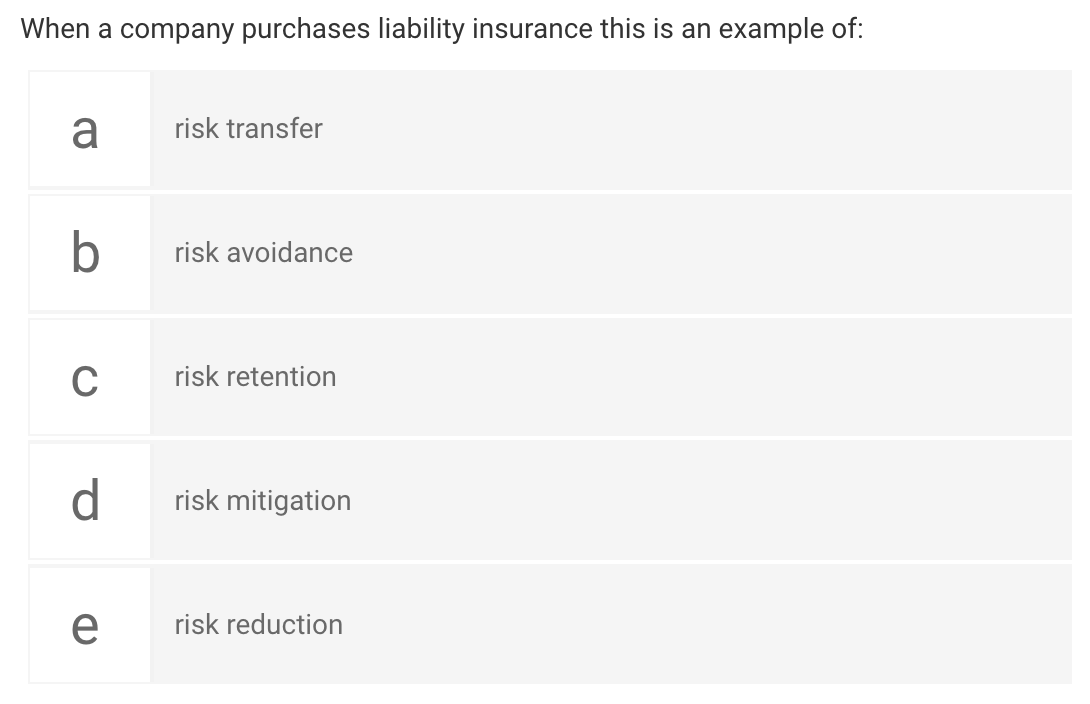Click the letter box labeled d
This screenshot has height=704, width=1090.
(x=89, y=501)
